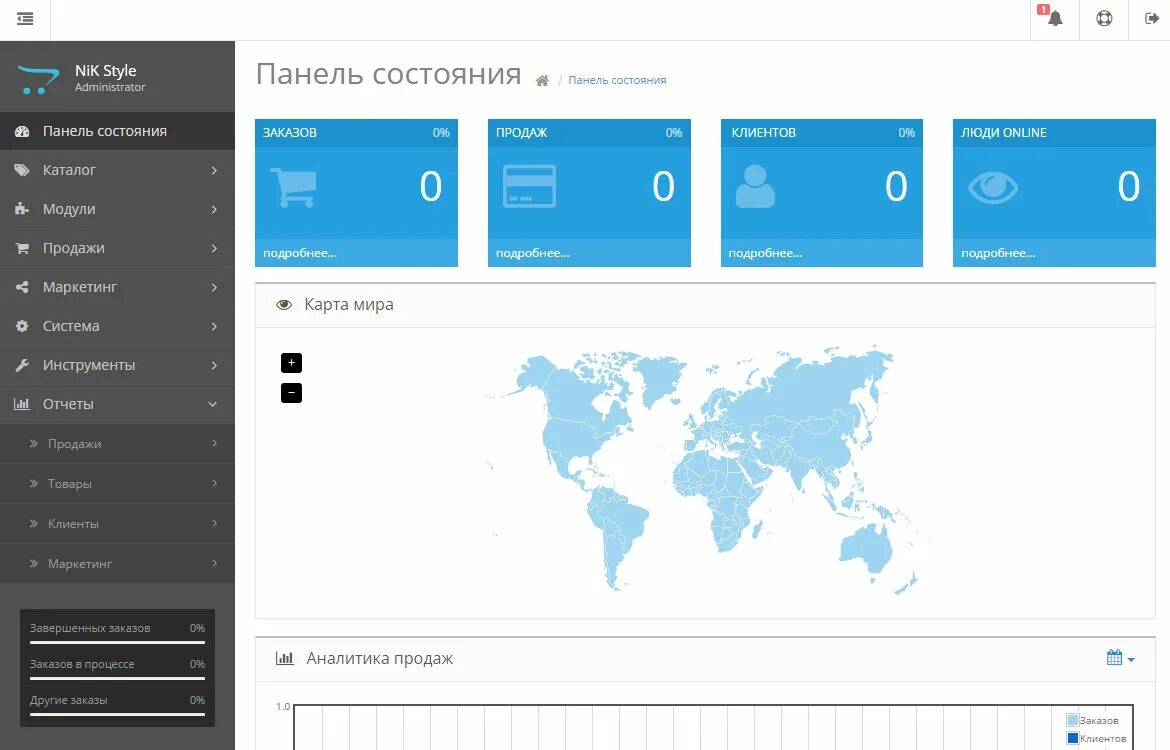Log out using the exit icon
1170x750 pixels.
pos(1151,19)
